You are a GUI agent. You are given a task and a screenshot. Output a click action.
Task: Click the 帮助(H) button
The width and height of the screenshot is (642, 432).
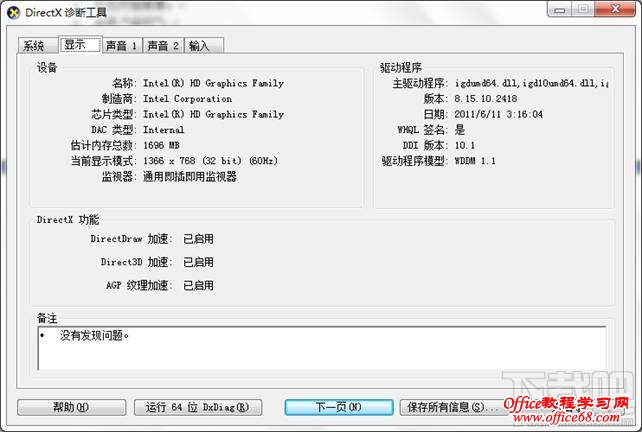[72, 407]
